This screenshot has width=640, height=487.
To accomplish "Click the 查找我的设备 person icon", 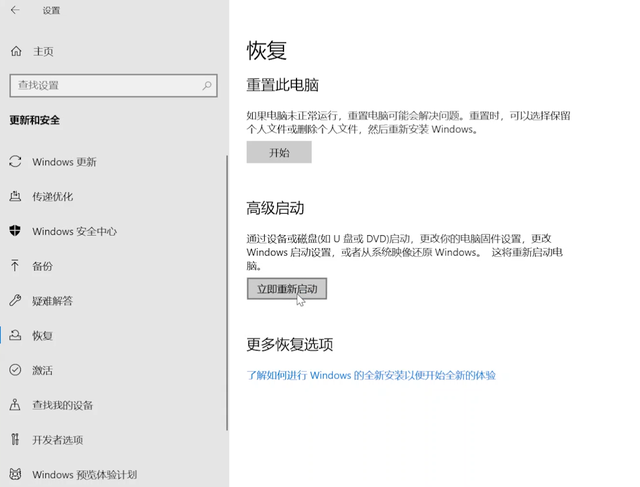I will click(x=15, y=405).
